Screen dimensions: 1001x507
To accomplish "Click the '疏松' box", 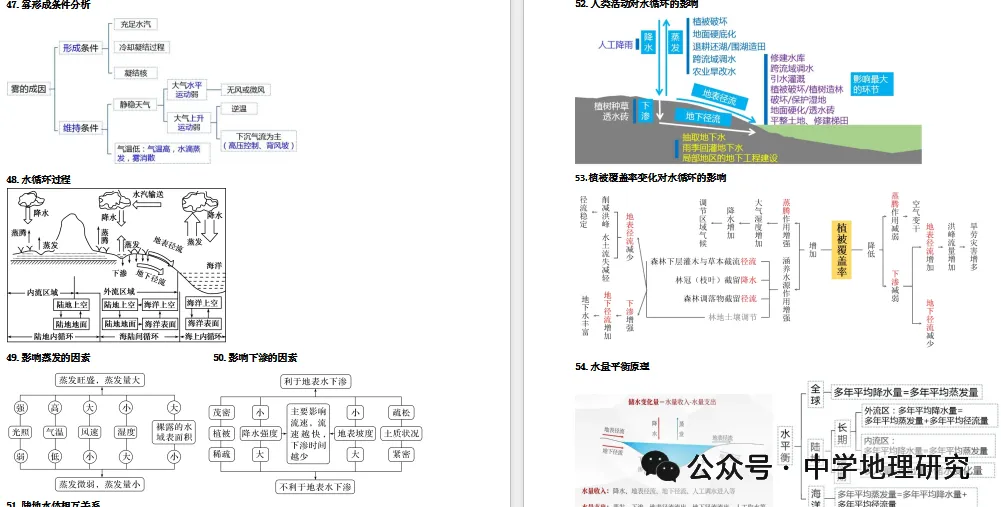I will 402,413.
